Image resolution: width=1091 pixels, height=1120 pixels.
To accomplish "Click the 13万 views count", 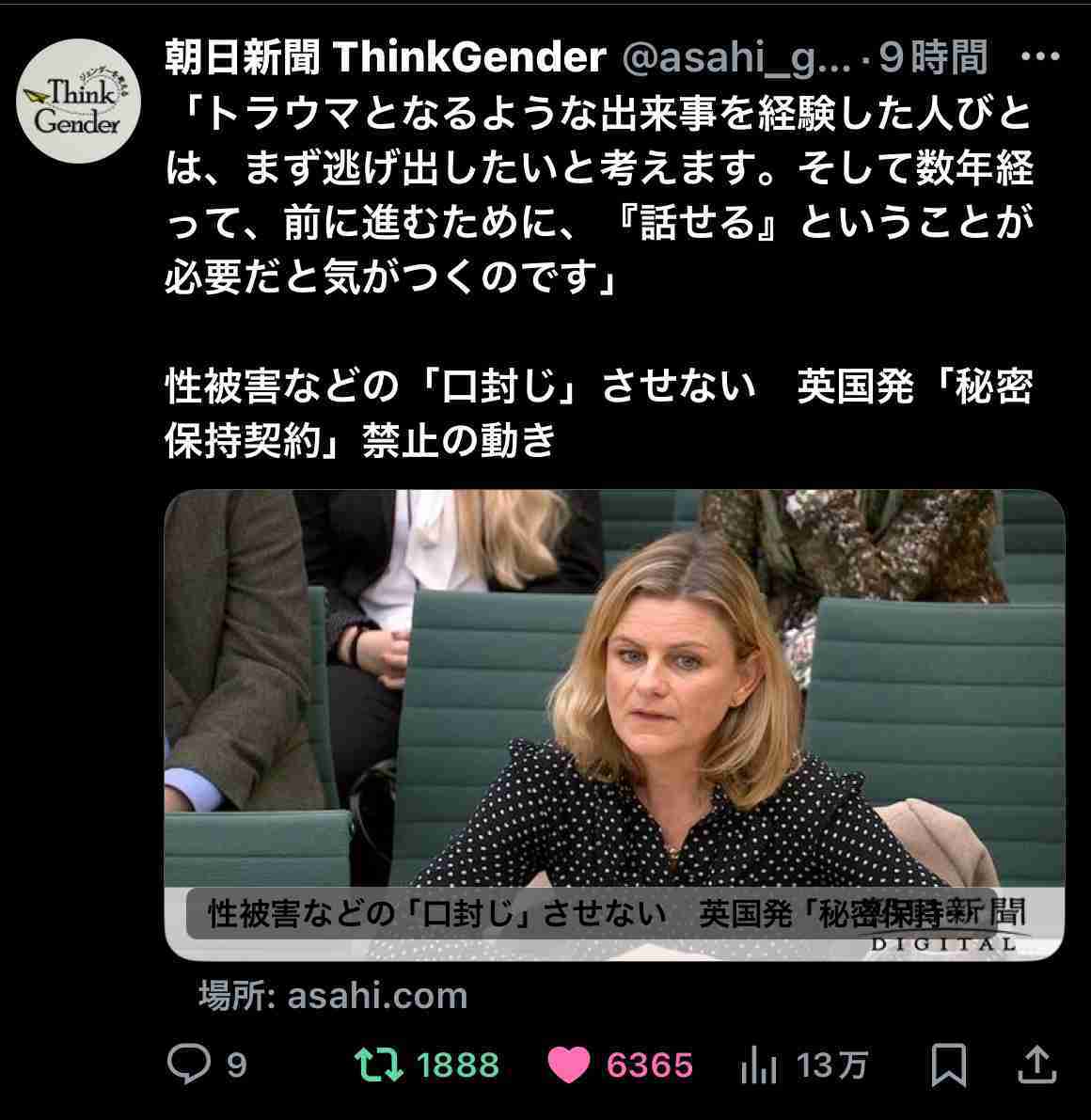I will tap(831, 1065).
